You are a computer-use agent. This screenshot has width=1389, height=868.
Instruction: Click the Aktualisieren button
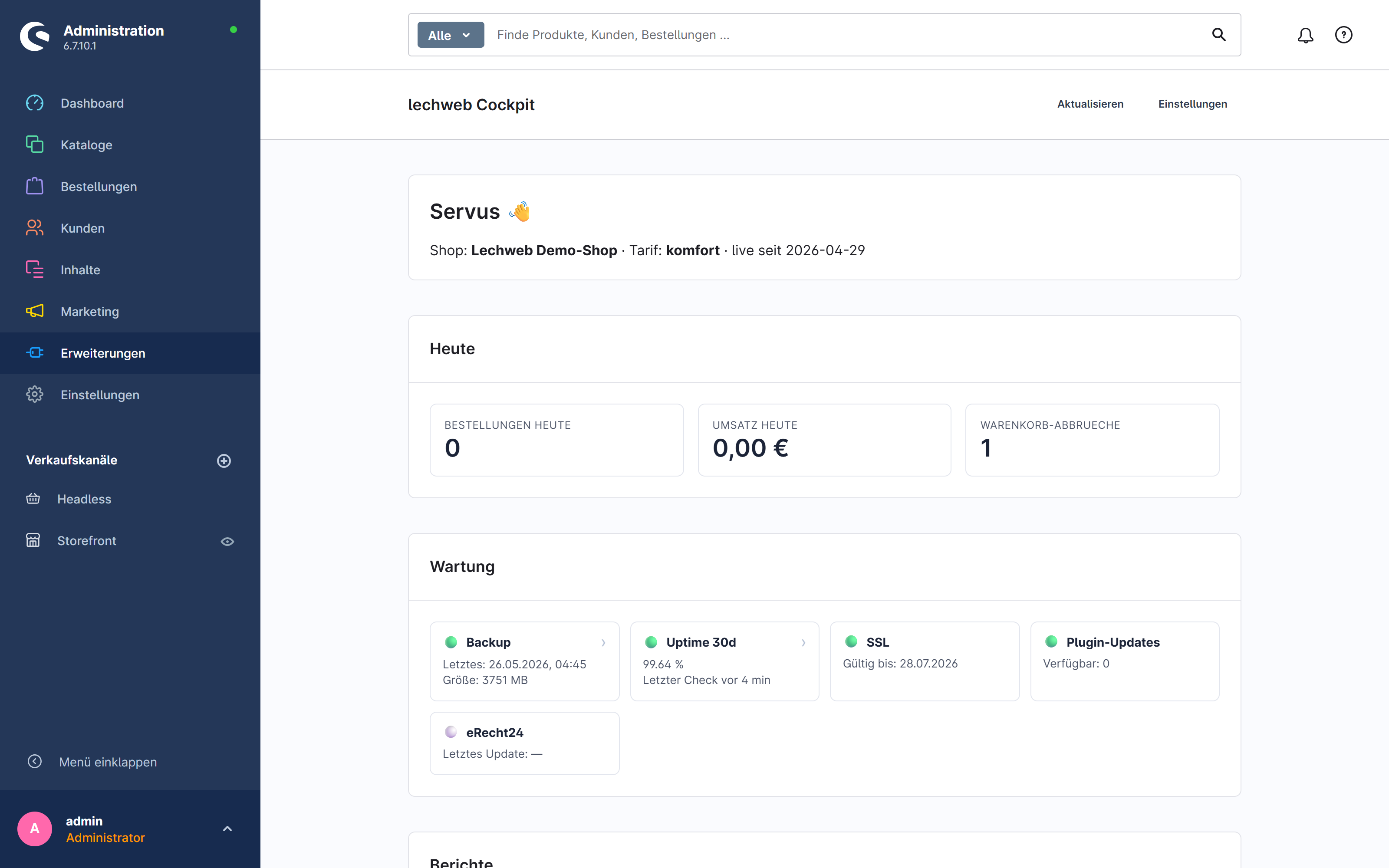tap(1090, 104)
